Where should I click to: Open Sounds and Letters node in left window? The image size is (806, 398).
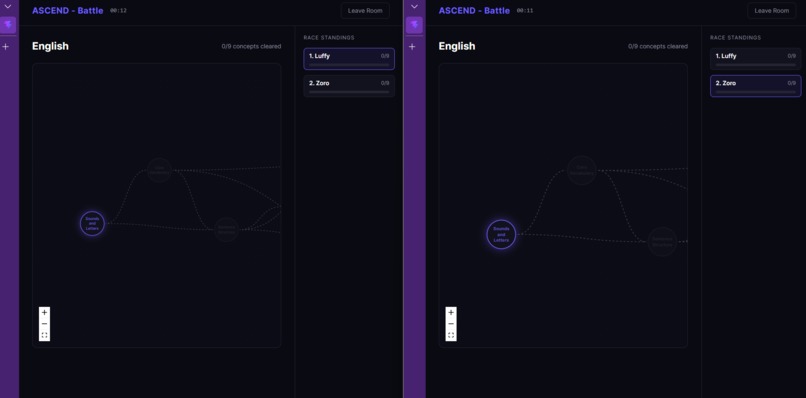(x=92, y=224)
